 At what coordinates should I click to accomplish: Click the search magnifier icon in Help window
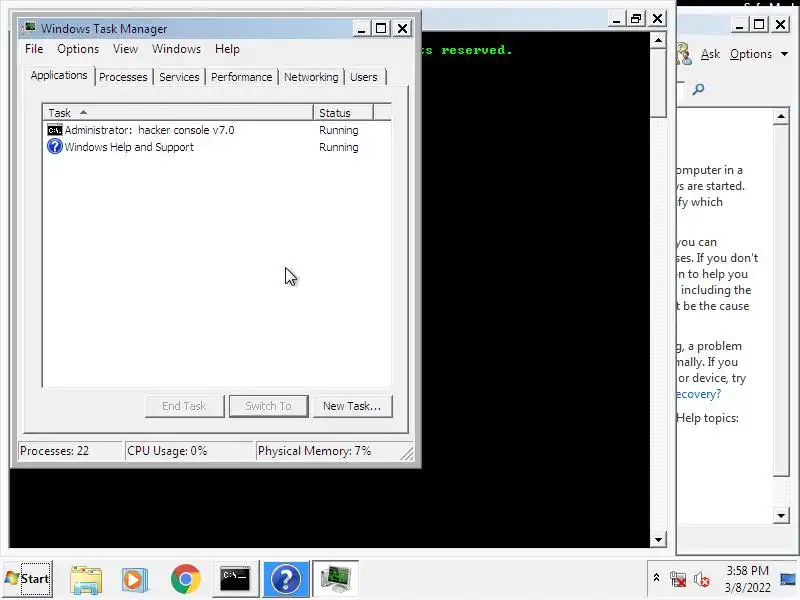coord(698,90)
